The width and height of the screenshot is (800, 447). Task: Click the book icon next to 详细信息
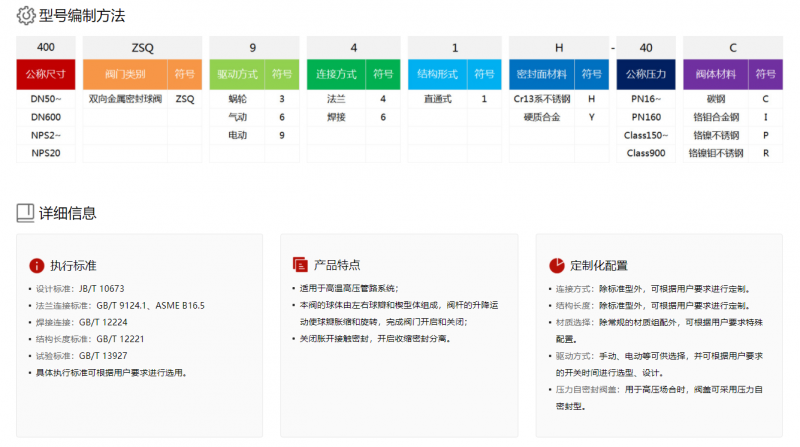pos(26,212)
